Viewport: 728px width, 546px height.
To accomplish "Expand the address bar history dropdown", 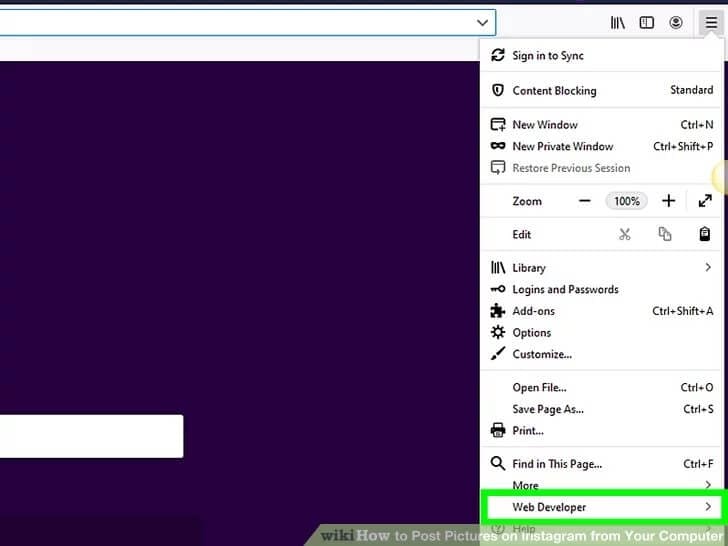I will [482, 22].
